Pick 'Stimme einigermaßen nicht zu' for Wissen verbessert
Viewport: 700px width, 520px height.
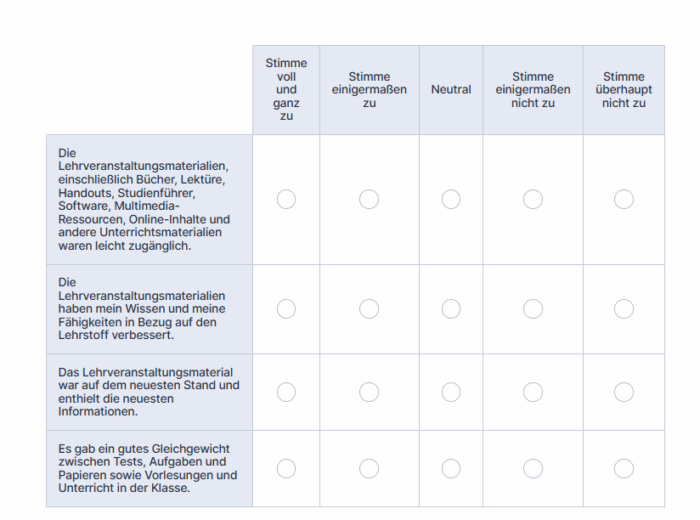[x=533, y=309]
